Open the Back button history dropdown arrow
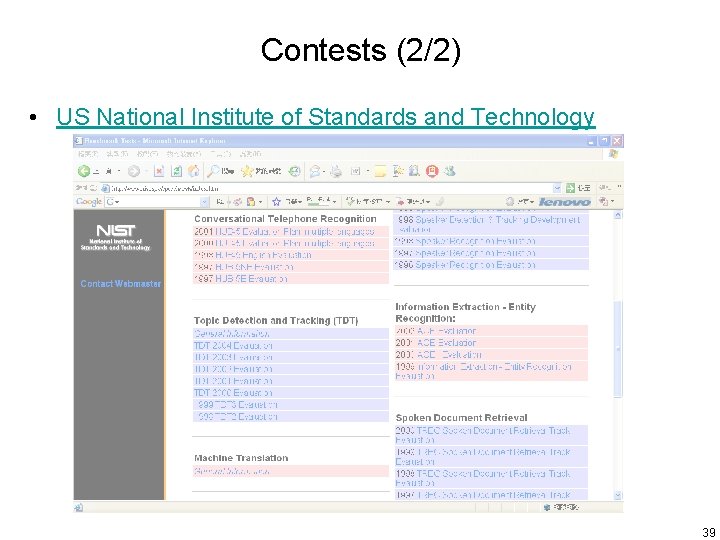This screenshot has width=720, height=540. tap(119, 171)
